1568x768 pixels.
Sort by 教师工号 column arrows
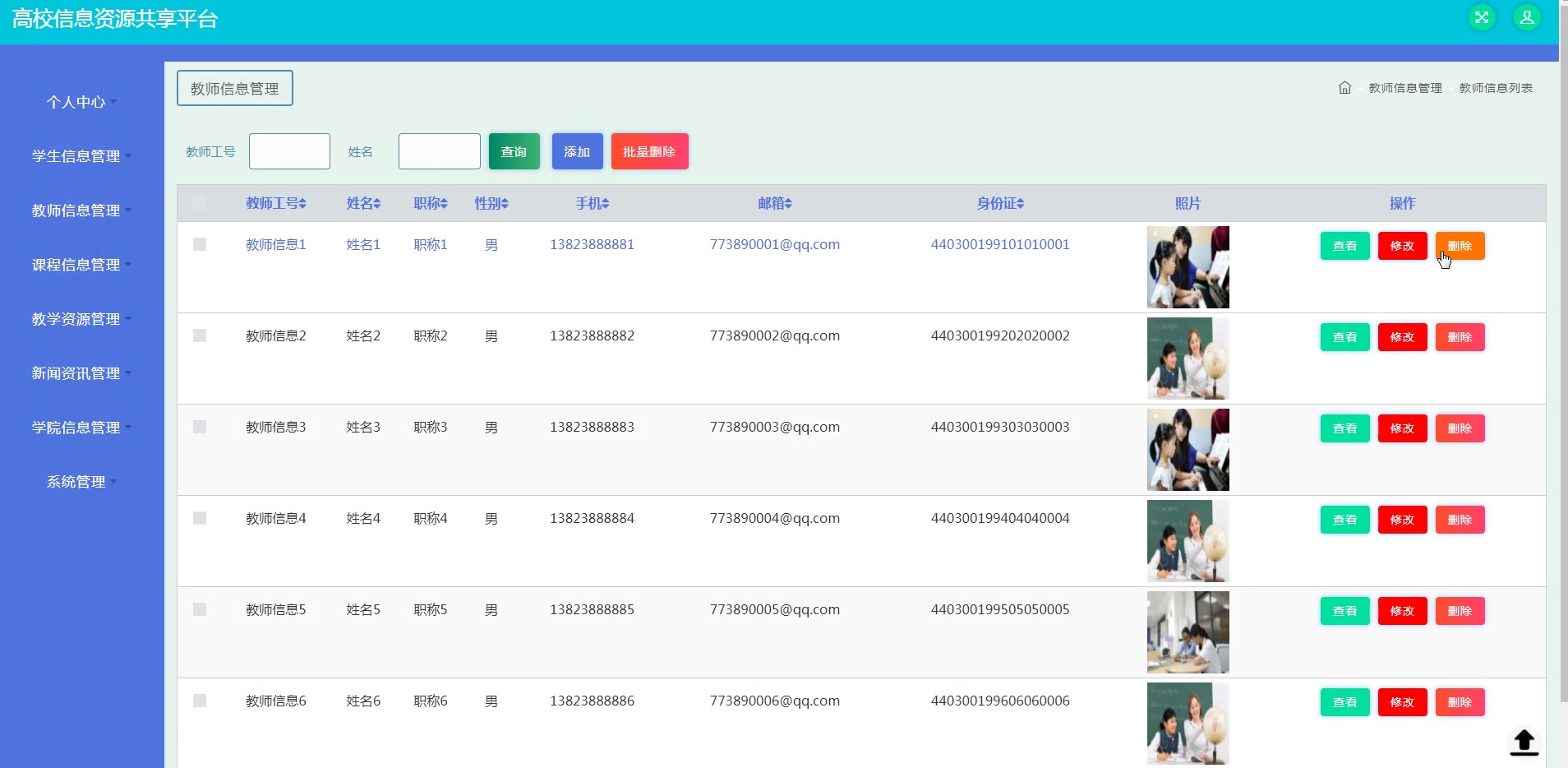tap(302, 204)
